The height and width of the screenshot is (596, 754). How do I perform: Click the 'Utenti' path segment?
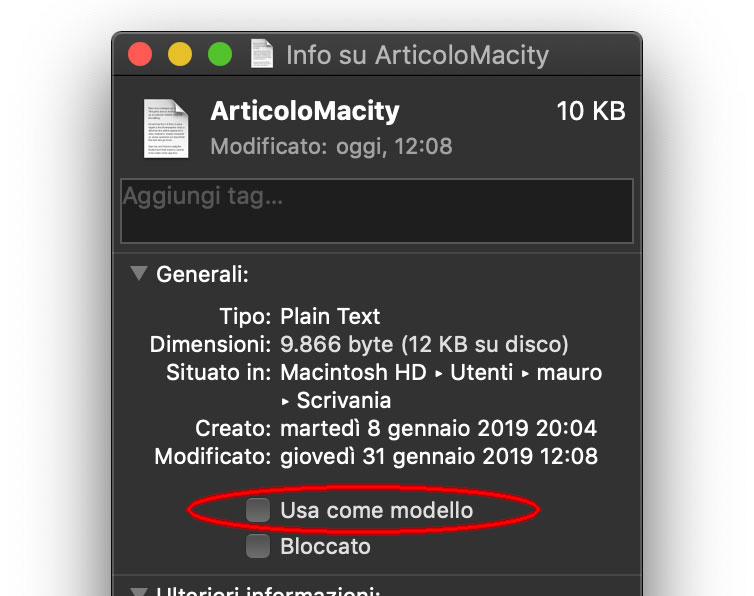[480, 373]
